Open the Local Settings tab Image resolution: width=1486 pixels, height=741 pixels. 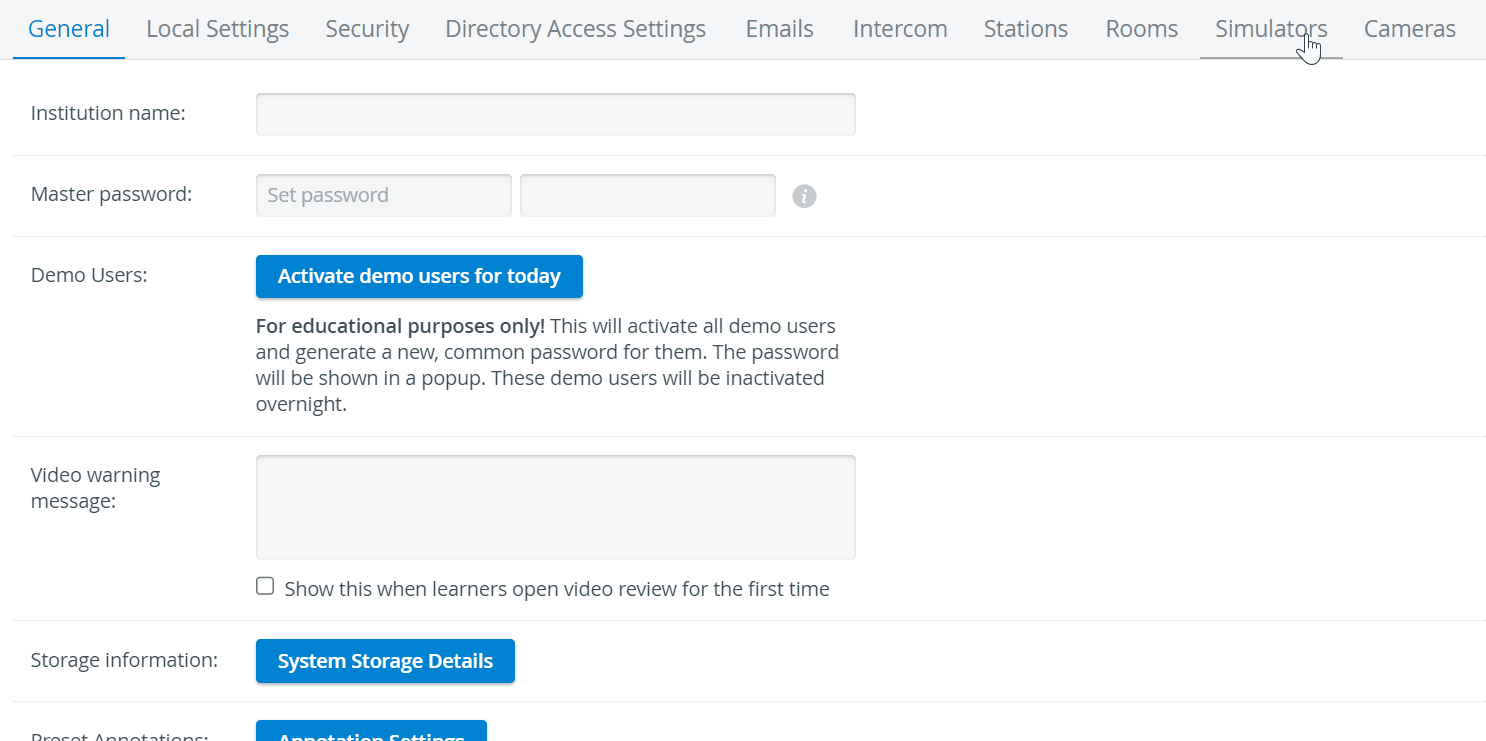pos(218,29)
